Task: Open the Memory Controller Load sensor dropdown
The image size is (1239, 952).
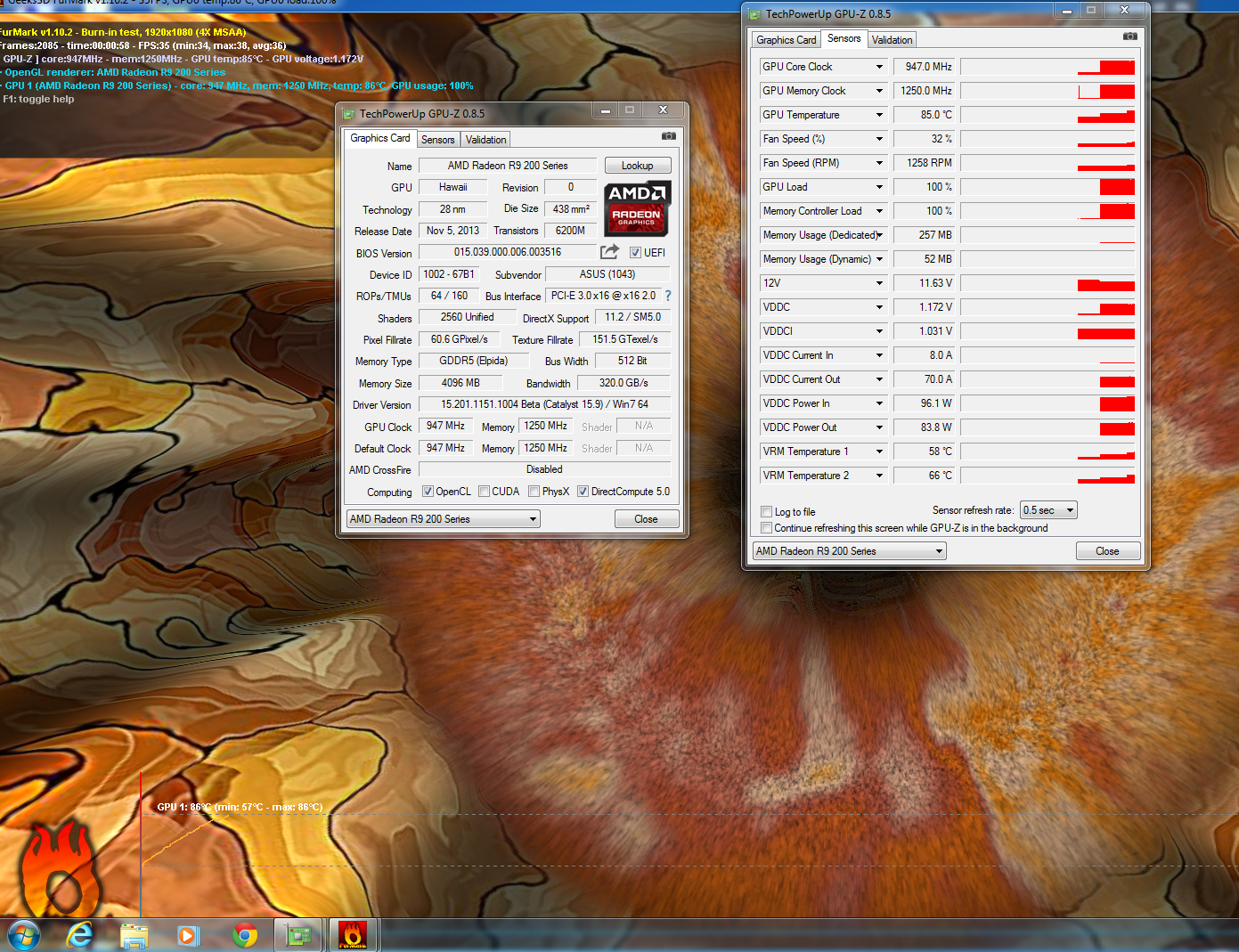Action: click(x=879, y=211)
